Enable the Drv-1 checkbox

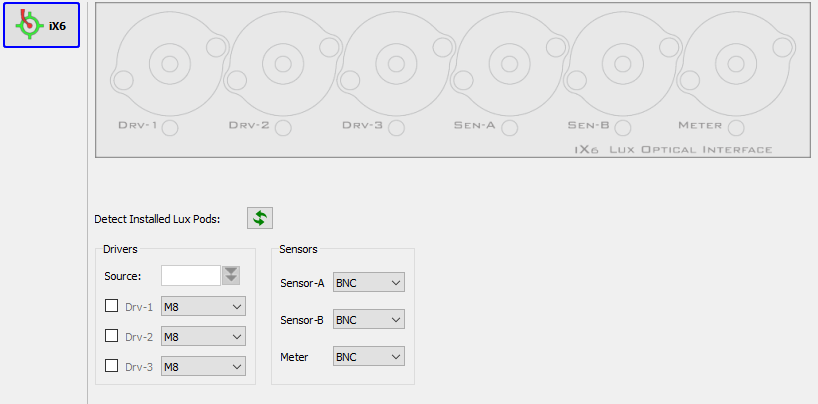coord(112,307)
